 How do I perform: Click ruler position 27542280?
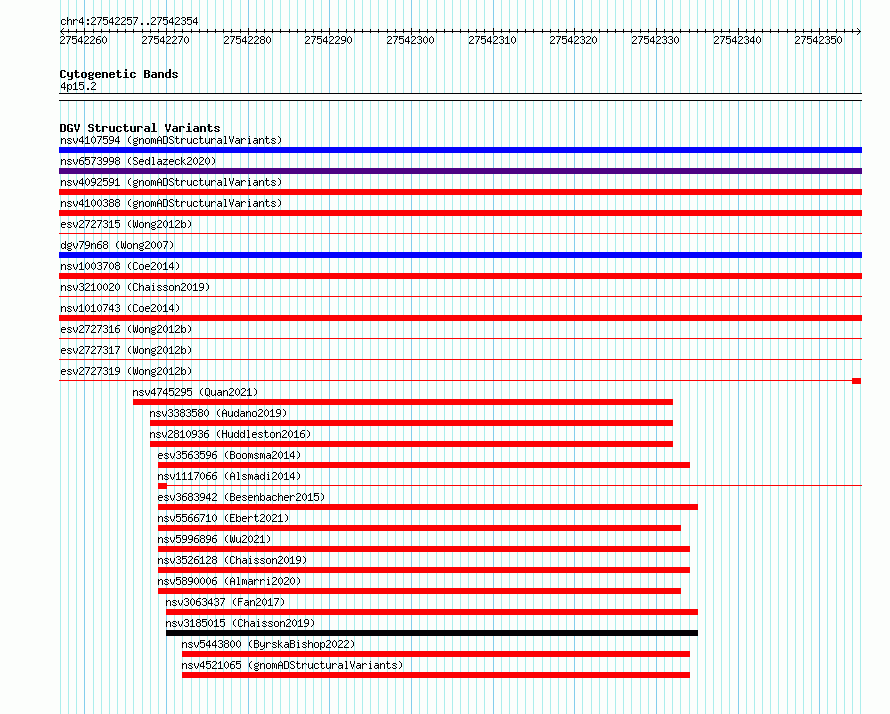point(247,40)
